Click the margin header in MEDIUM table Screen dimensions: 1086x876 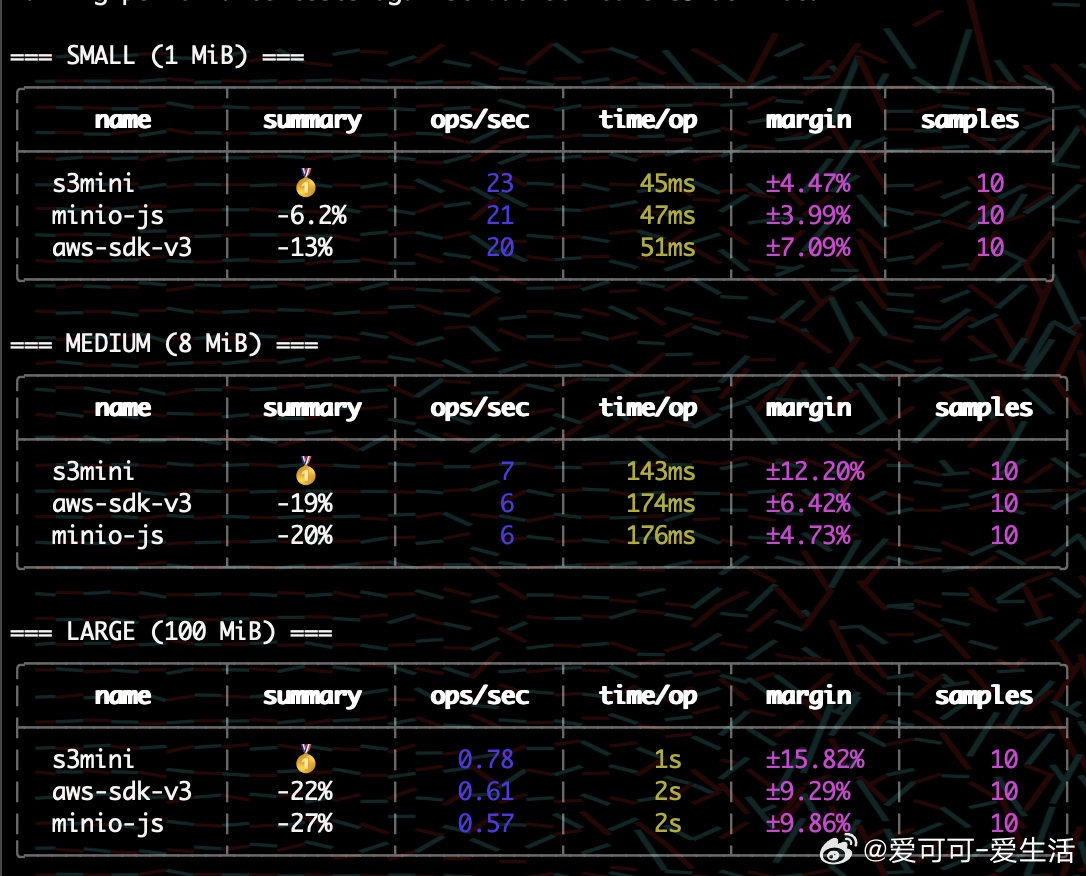(x=808, y=409)
